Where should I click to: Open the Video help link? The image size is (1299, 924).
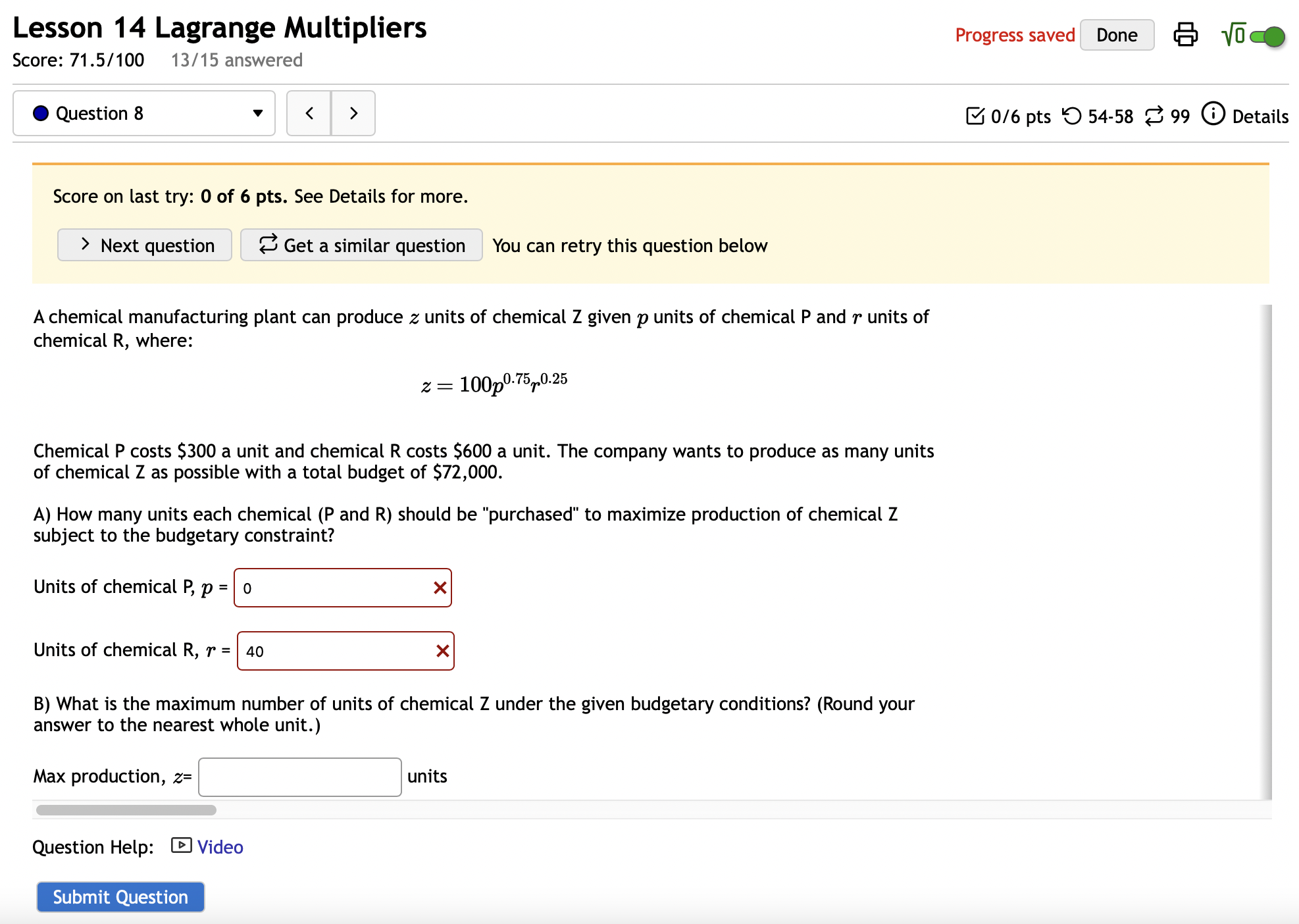[219, 846]
